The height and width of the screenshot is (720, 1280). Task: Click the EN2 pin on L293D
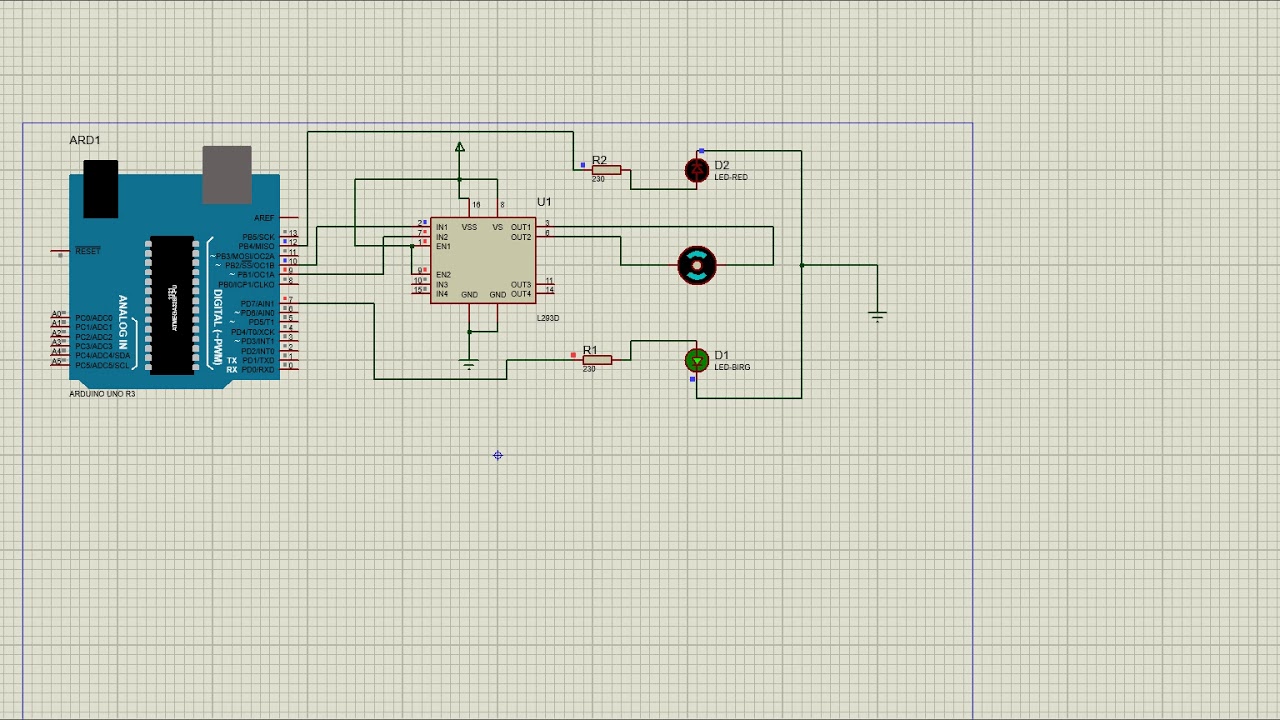443,275
